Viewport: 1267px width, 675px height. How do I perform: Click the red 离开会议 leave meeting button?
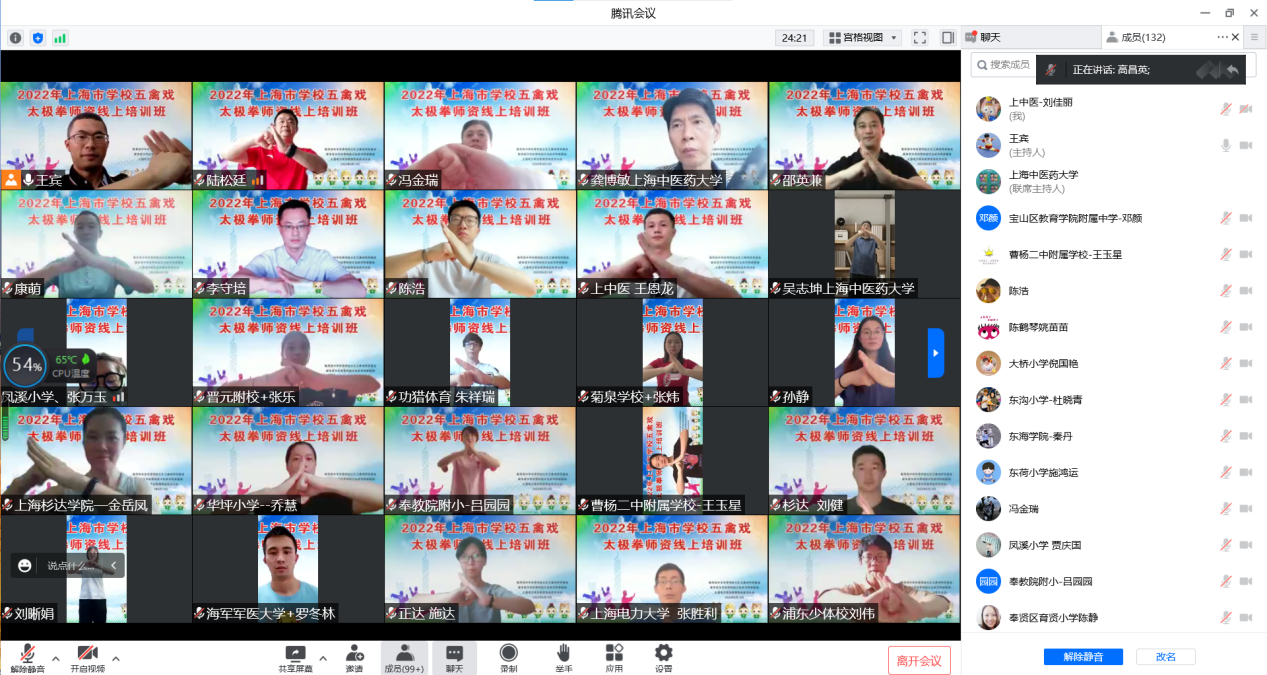click(919, 660)
